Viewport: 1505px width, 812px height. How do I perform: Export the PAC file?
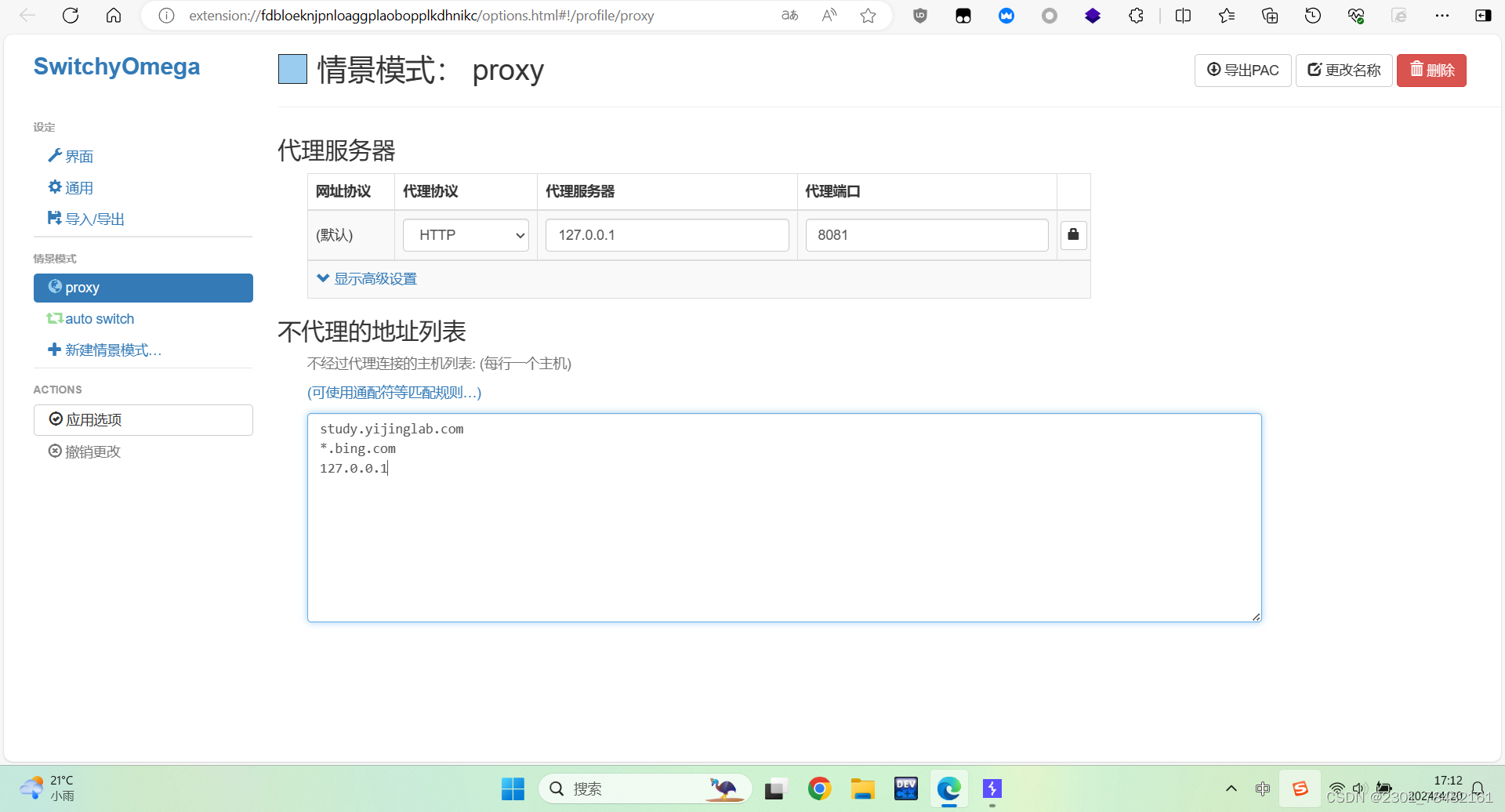pyautogui.click(x=1242, y=71)
